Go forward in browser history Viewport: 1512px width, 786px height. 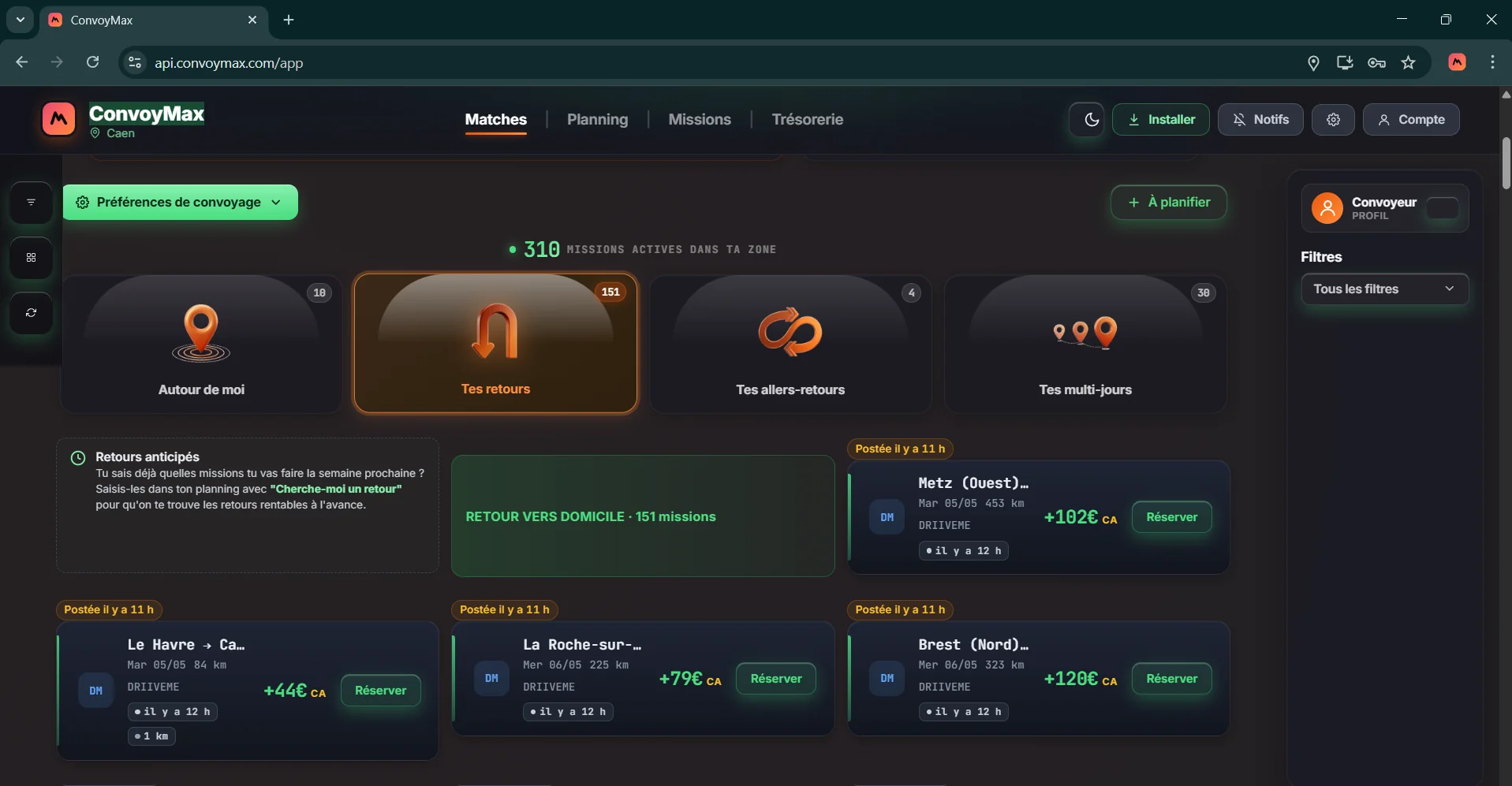pos(57,62)
